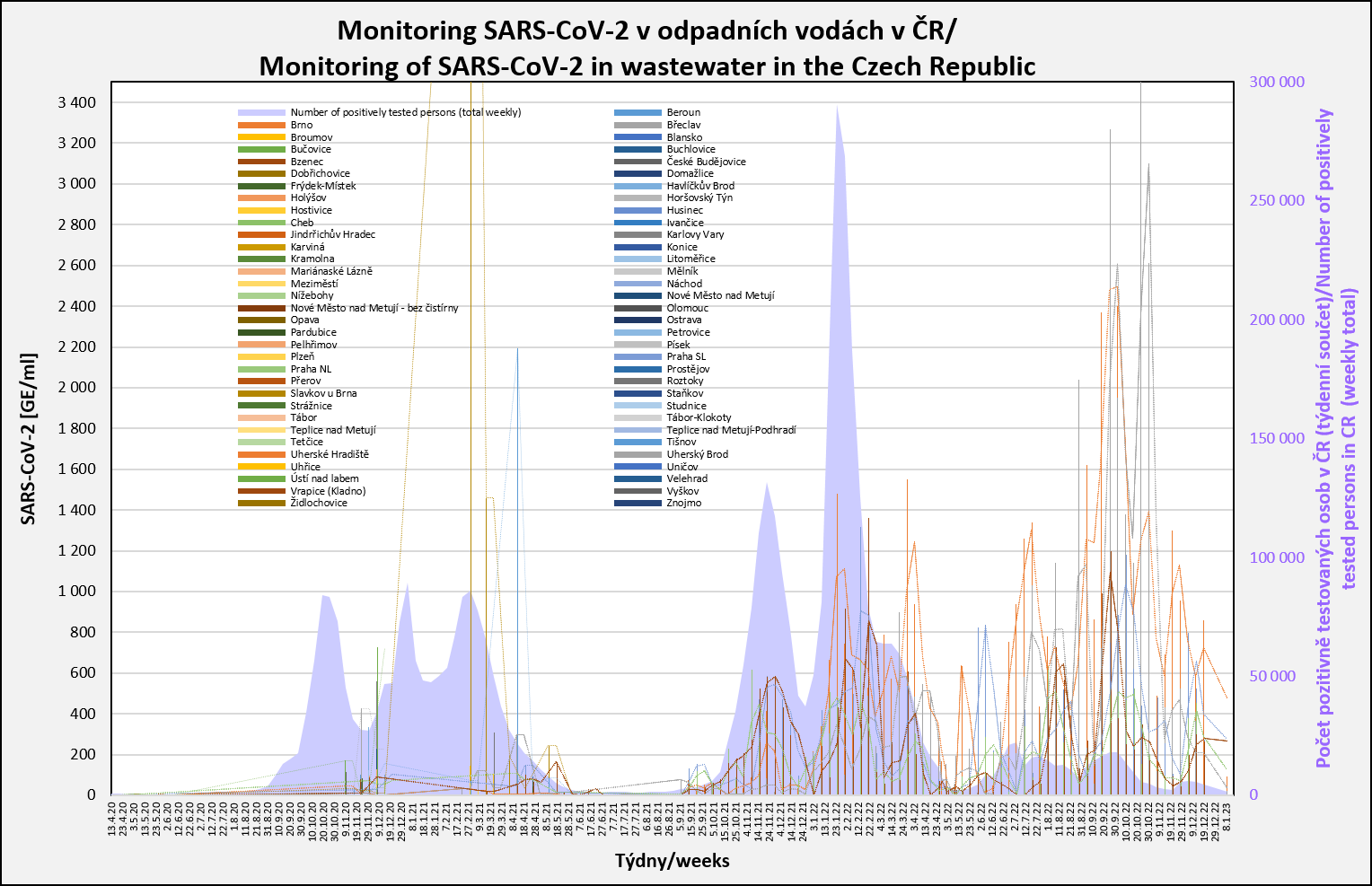The image size is (1372, 886).
Task: Click the 3 400 left axis label
Action: pyautogui.click(x=76, y=102)
